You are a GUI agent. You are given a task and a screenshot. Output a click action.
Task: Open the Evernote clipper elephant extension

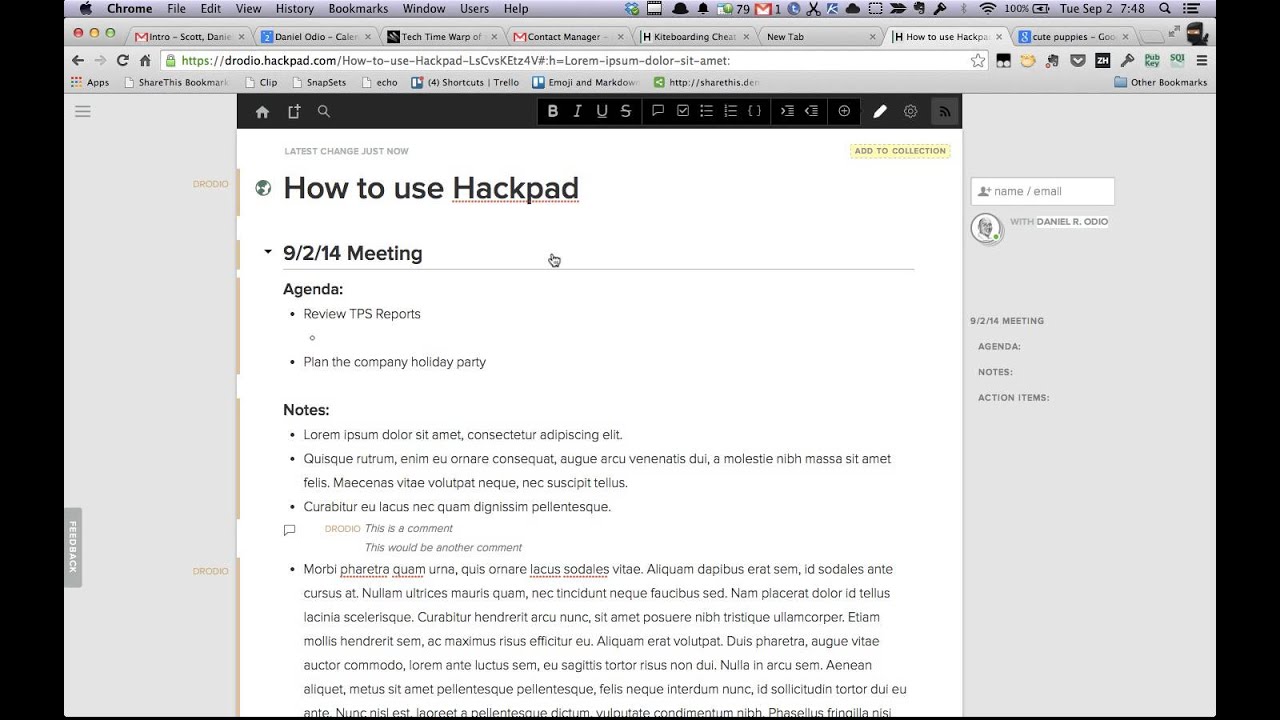click(x=1052, y=61)
